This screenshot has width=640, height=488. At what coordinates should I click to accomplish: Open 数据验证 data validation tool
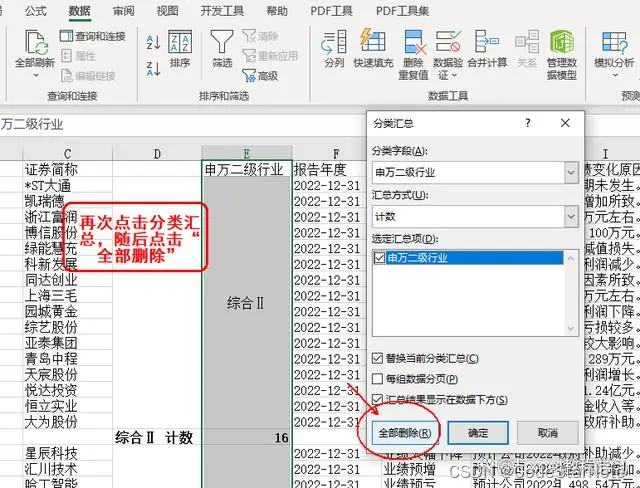pyautogui.click(x=448, y=54)
